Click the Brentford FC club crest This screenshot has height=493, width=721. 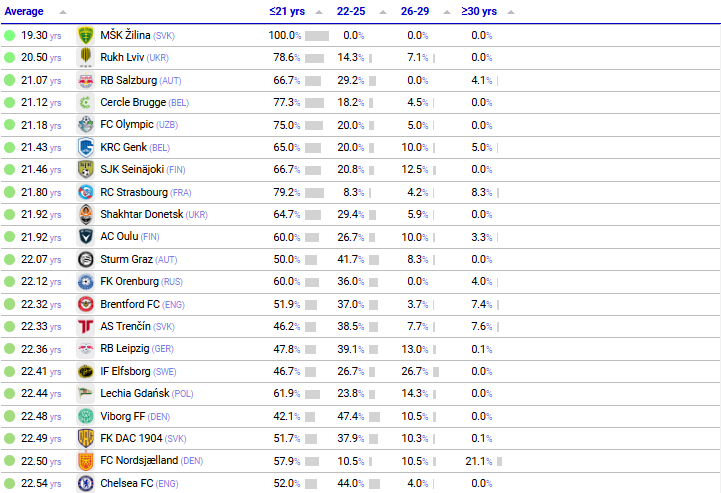pos(86,304)
